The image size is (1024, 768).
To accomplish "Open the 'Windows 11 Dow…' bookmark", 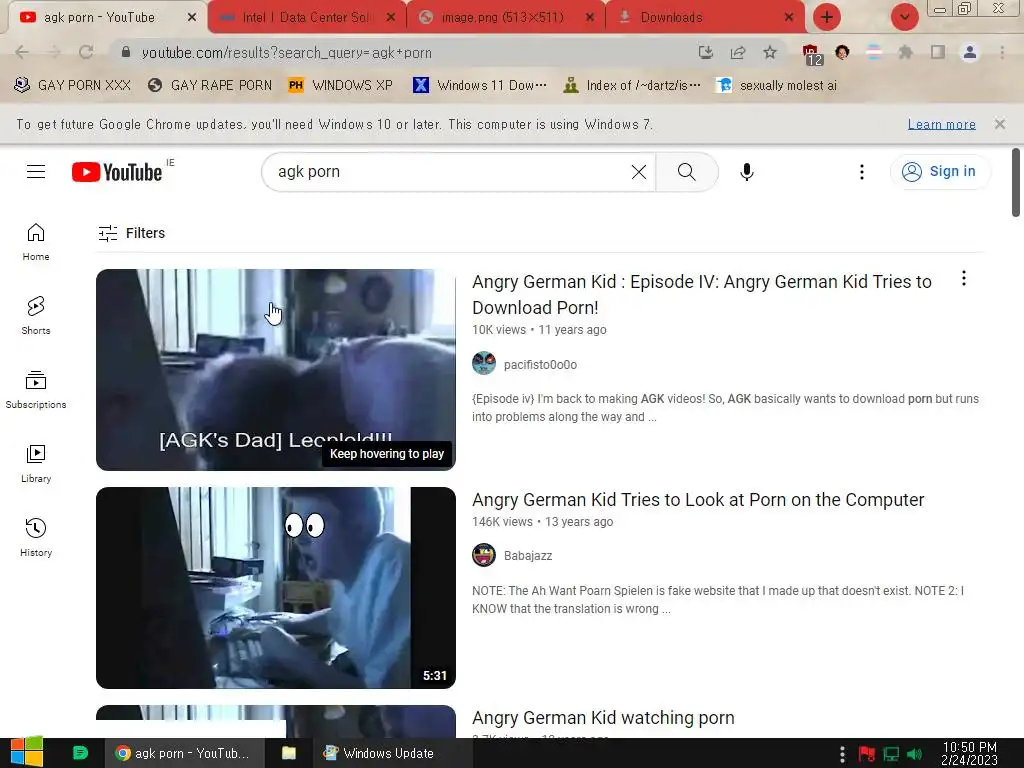I will click(x=480, y=85).
